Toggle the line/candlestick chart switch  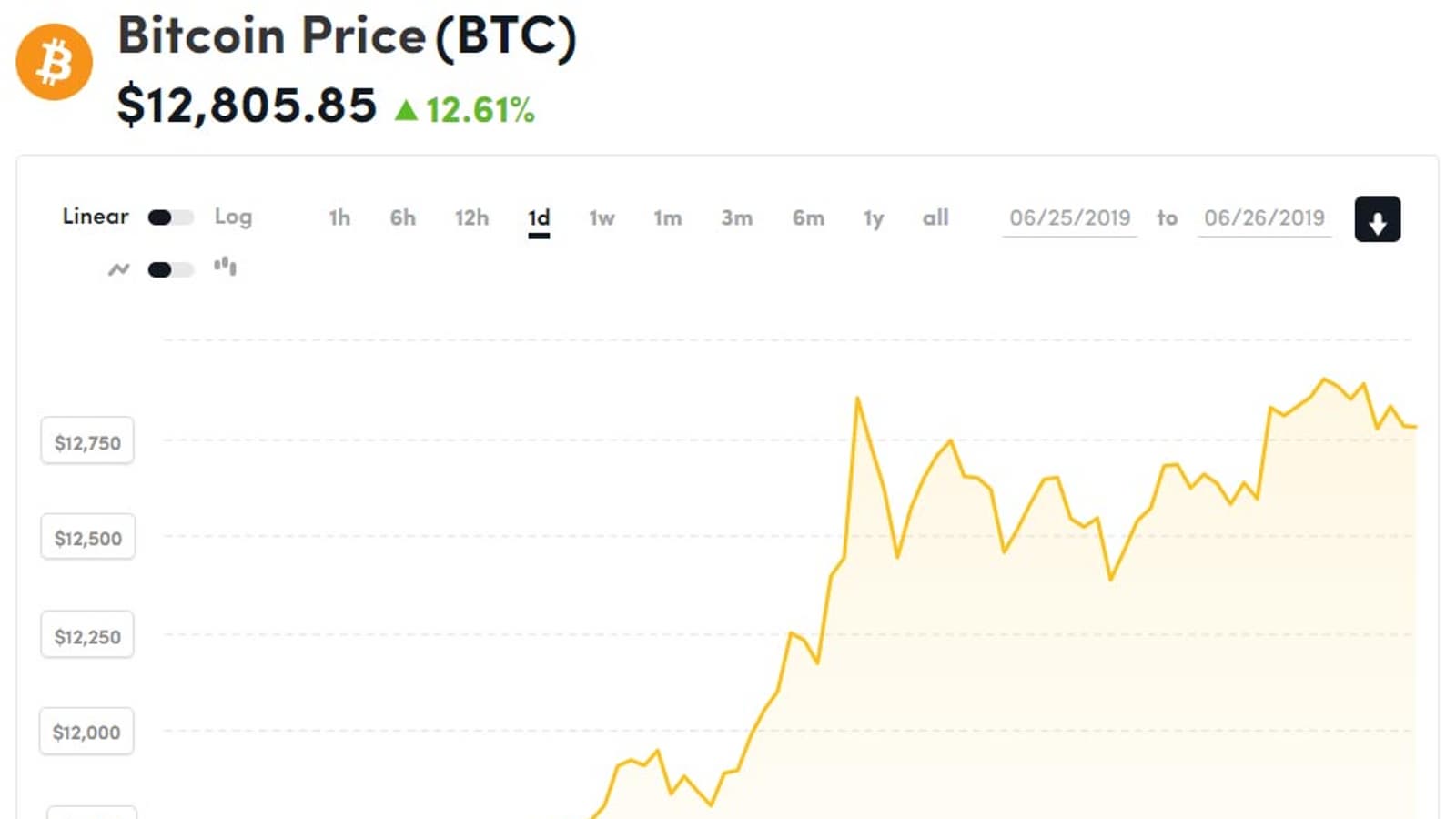170,270
